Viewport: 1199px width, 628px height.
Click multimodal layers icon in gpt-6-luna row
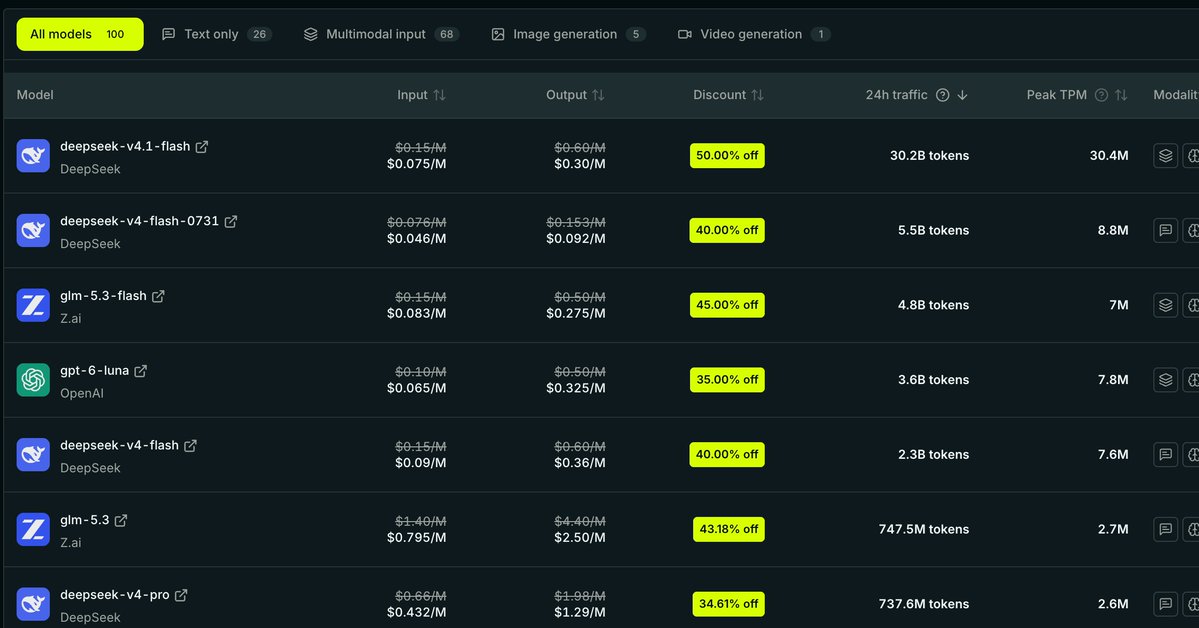1165,379
